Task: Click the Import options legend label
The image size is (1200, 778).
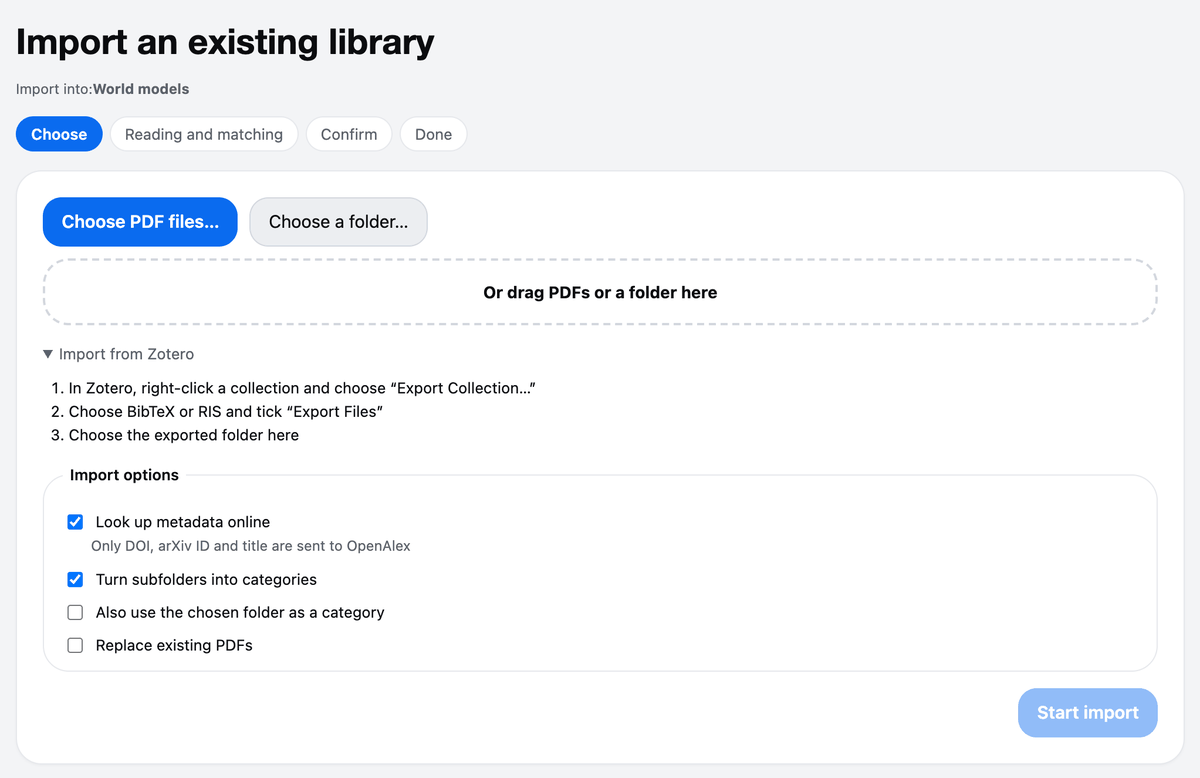Action: click(x=124, y=475)
